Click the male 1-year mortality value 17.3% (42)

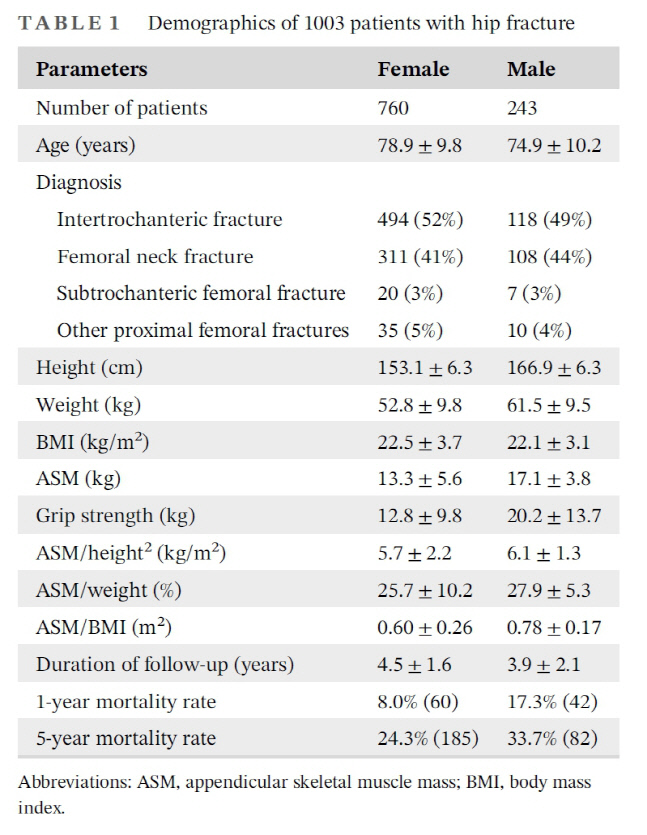[x=552, y=701]
